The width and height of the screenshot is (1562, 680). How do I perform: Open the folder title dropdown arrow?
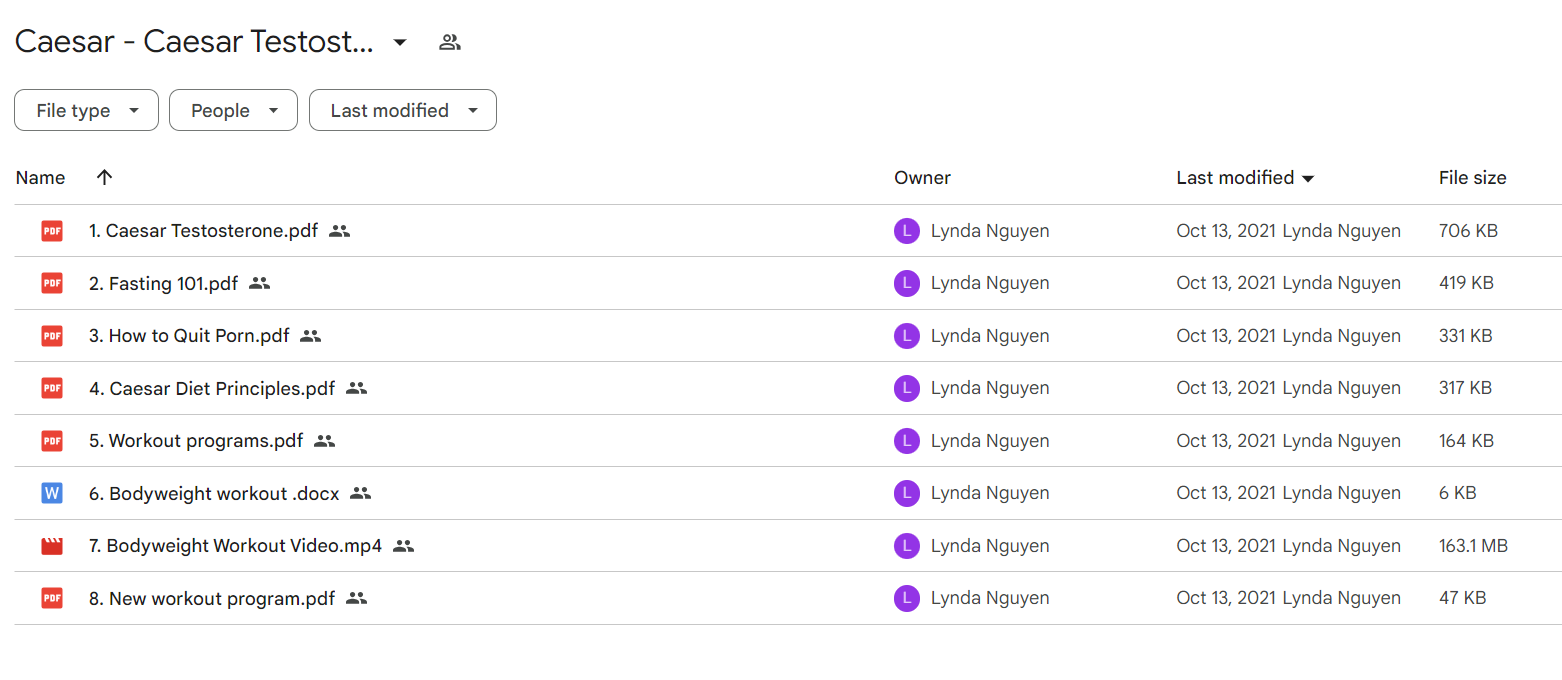400,42
